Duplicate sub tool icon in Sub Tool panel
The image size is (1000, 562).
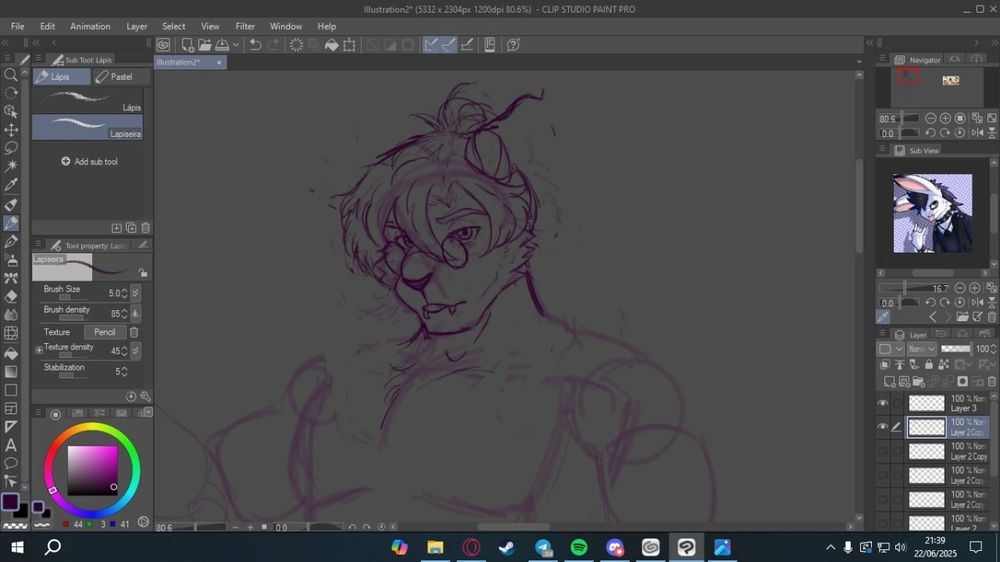131,228
